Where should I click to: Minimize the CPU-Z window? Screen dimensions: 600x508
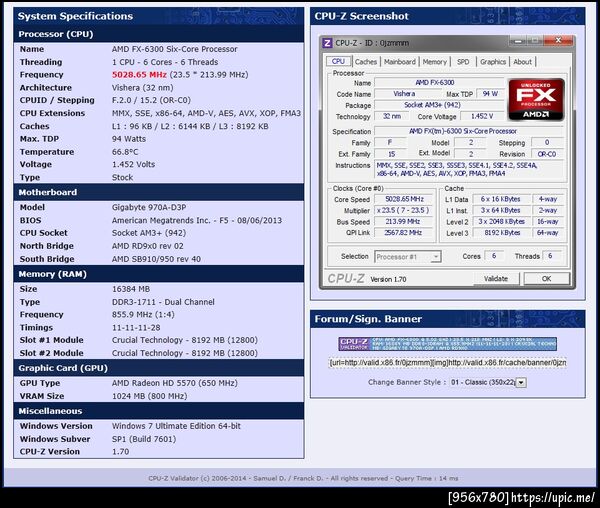[518, 40]
